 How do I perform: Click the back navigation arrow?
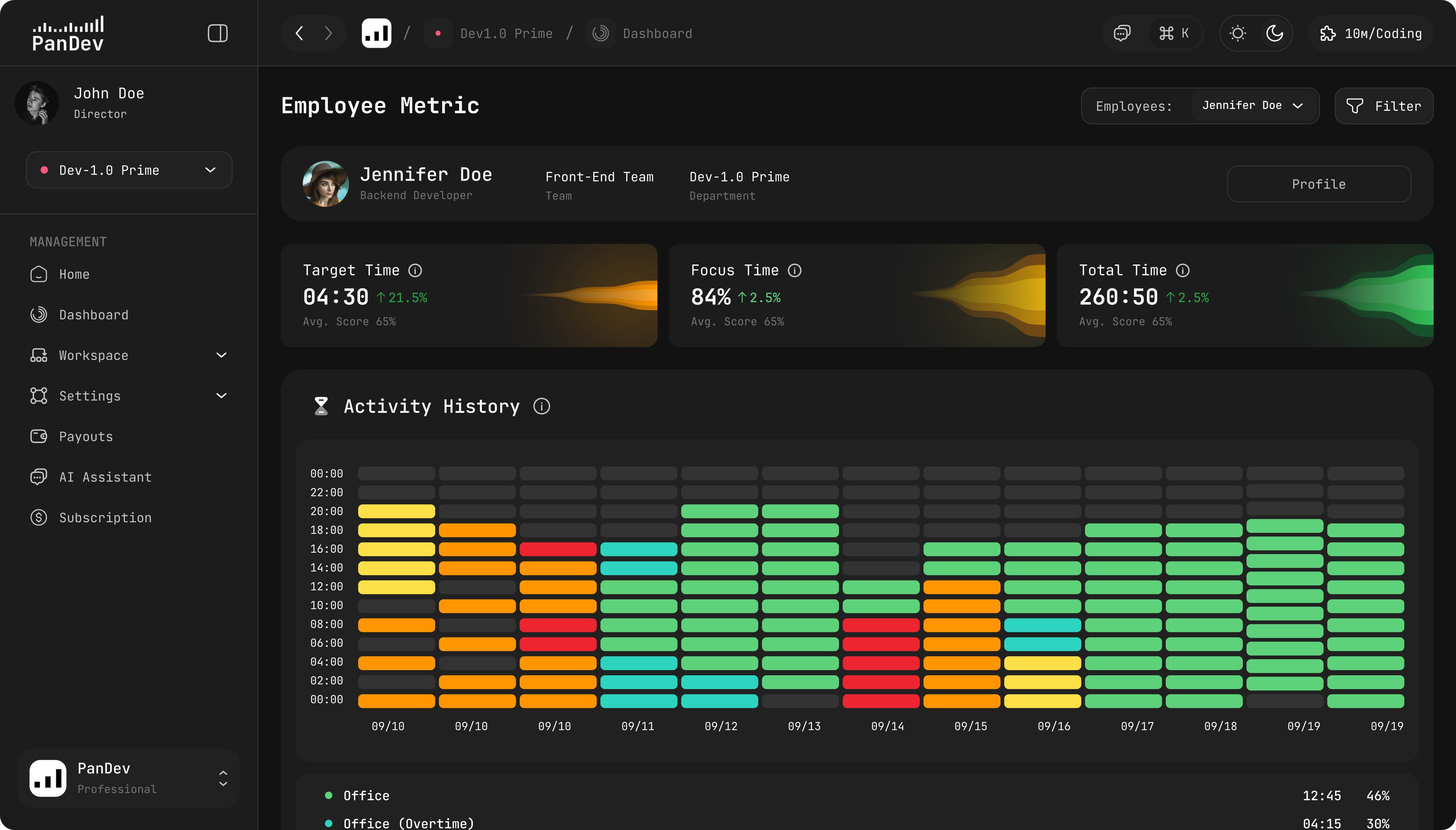point(300,33)
